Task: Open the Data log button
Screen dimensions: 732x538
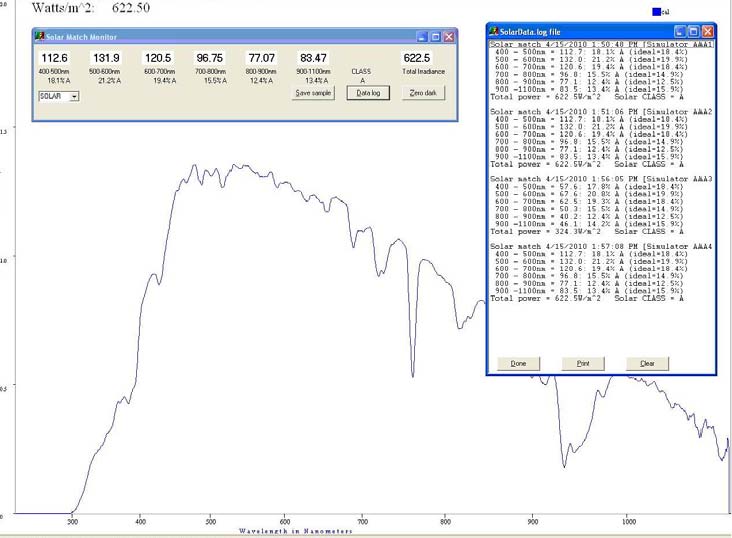Action: click(362, 92)
